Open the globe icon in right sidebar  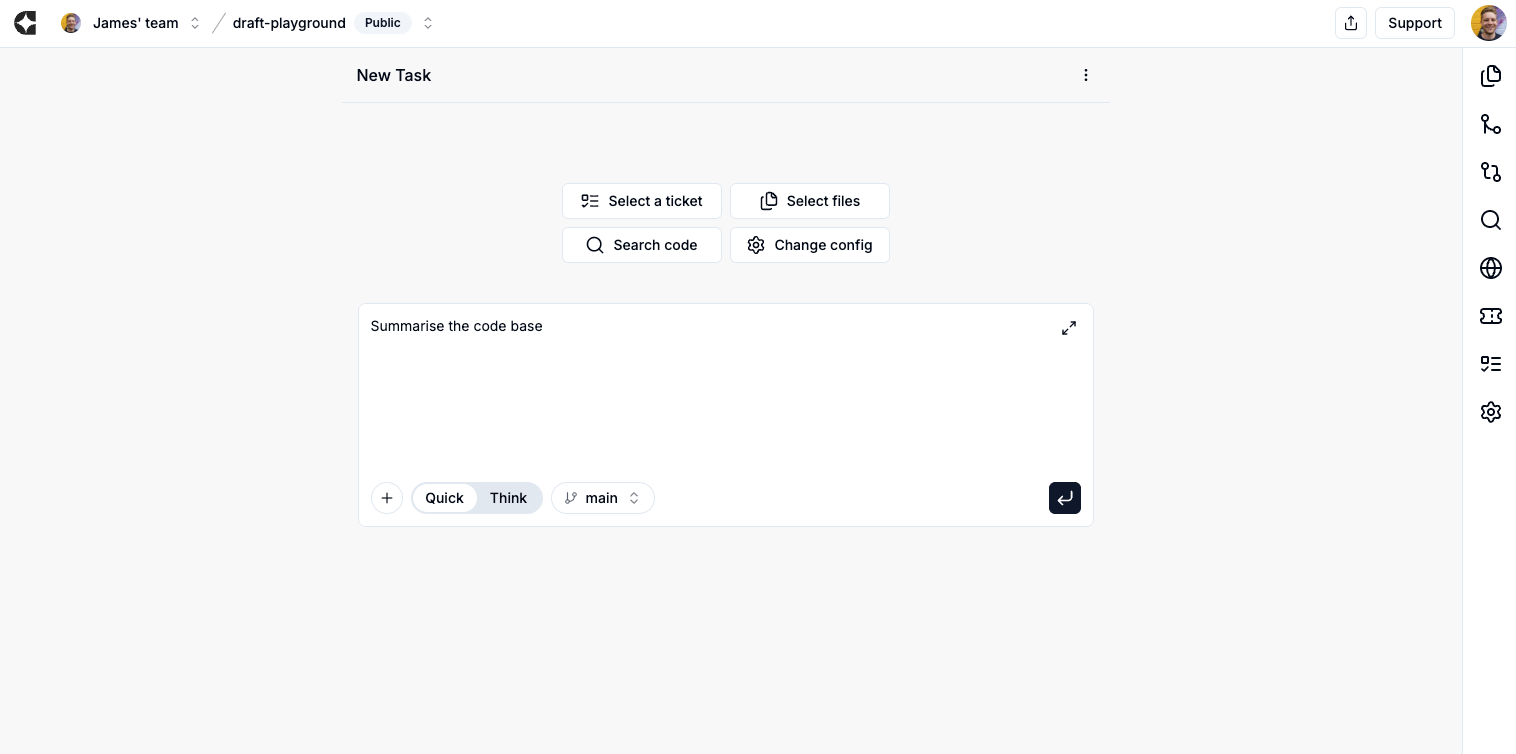(1490, 268)
